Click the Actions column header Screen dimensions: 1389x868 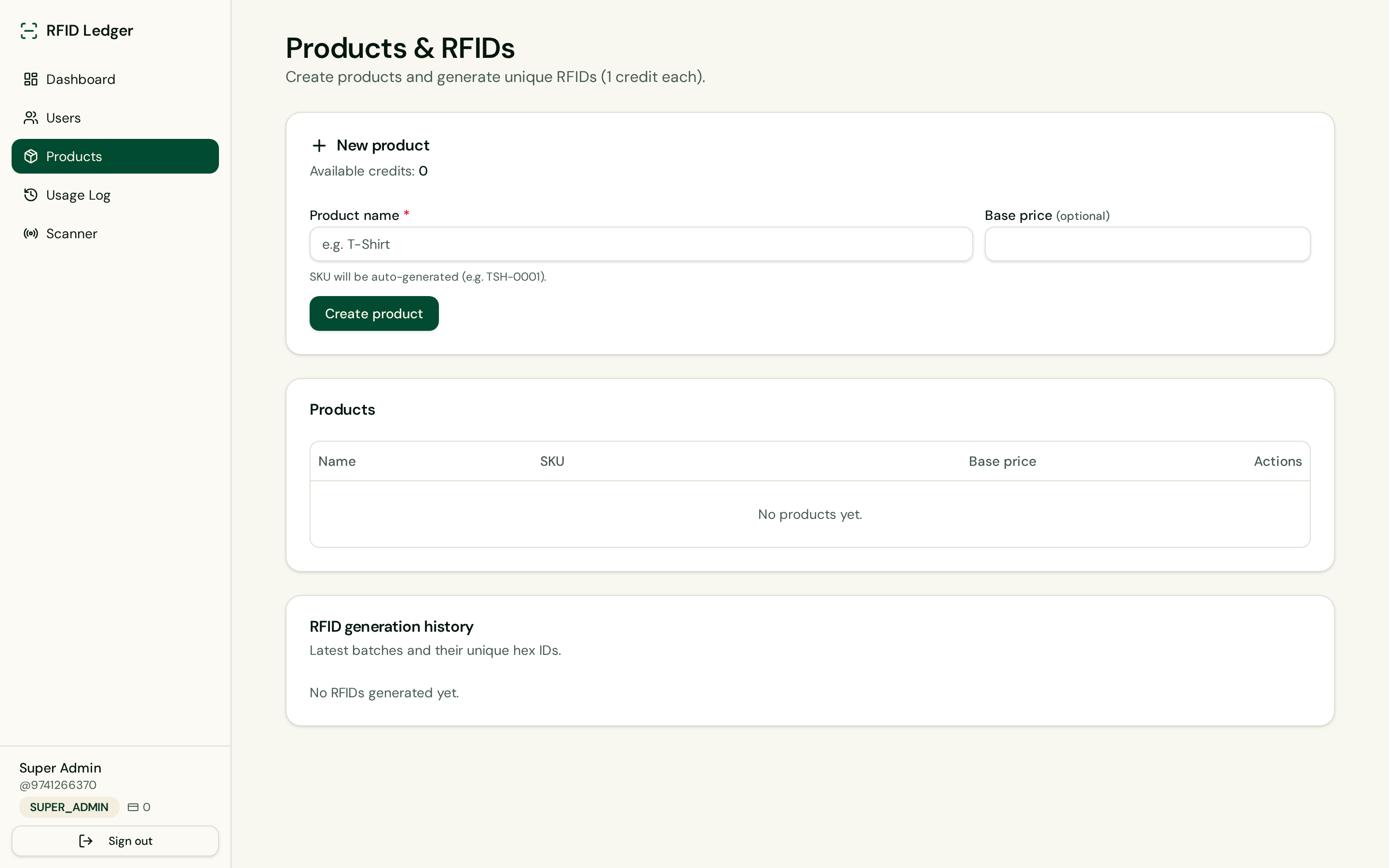click(1278, 461)
